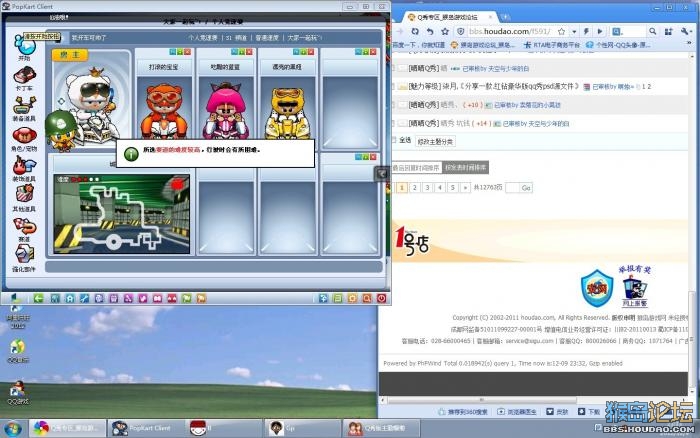Click page number input field in pagination
Image resolution: width=700 pixels, height=438 pixels.
pos(512,188)
